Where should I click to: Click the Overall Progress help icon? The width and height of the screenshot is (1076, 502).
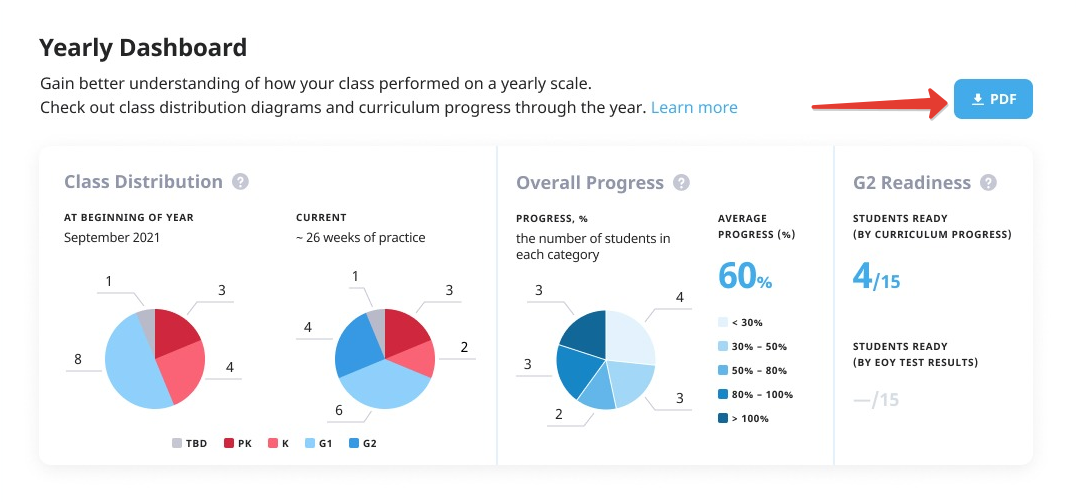click(x=682, y=182)
